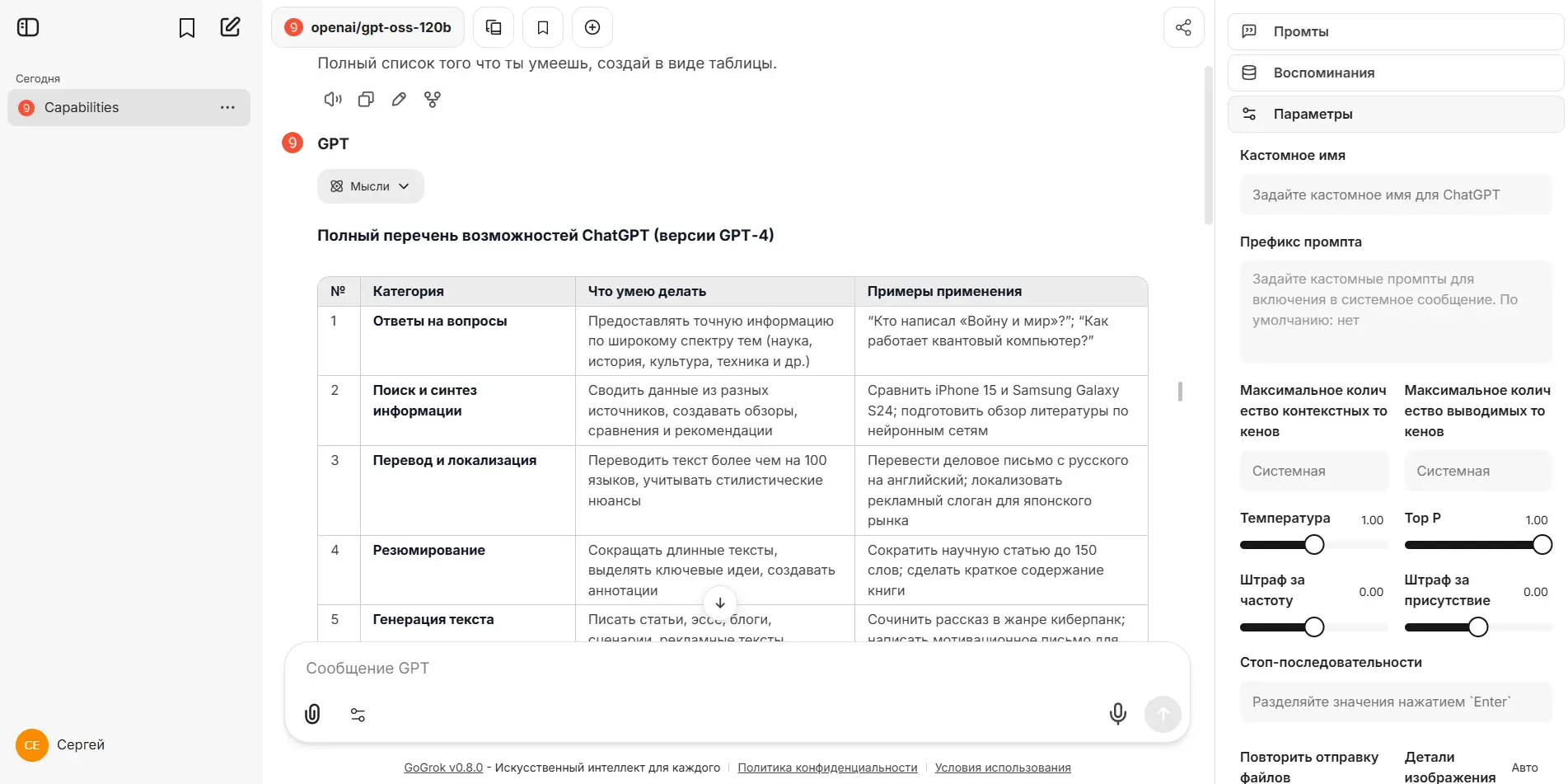Open the Политика конфиденциальности link
Screen dimensions: 1568x784
[x=826, y=768]
